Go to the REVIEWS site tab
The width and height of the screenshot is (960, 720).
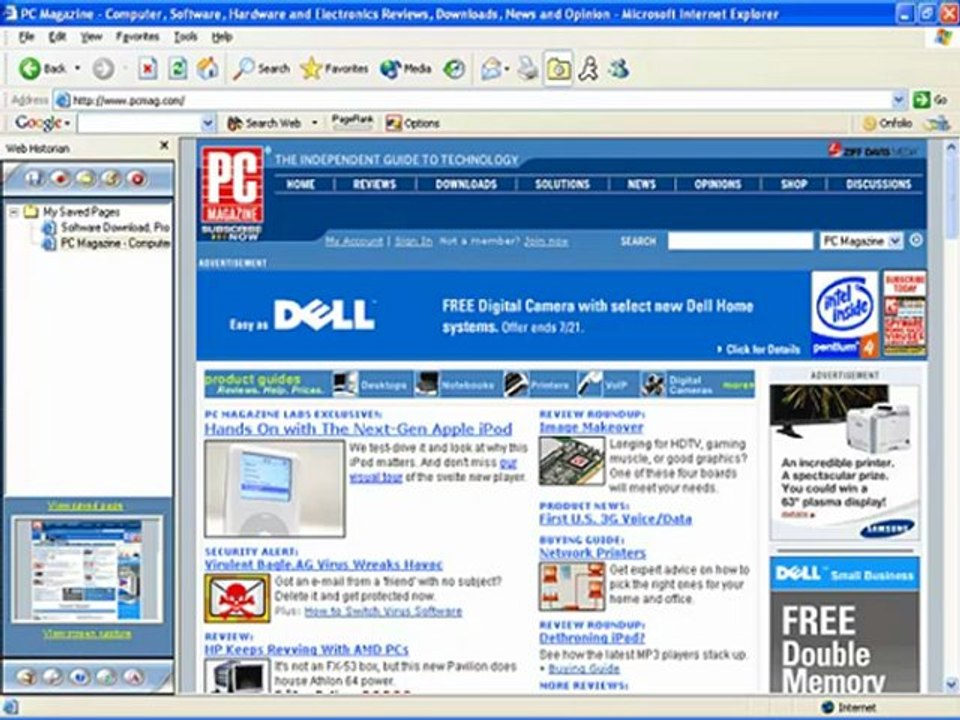[375, 184]
